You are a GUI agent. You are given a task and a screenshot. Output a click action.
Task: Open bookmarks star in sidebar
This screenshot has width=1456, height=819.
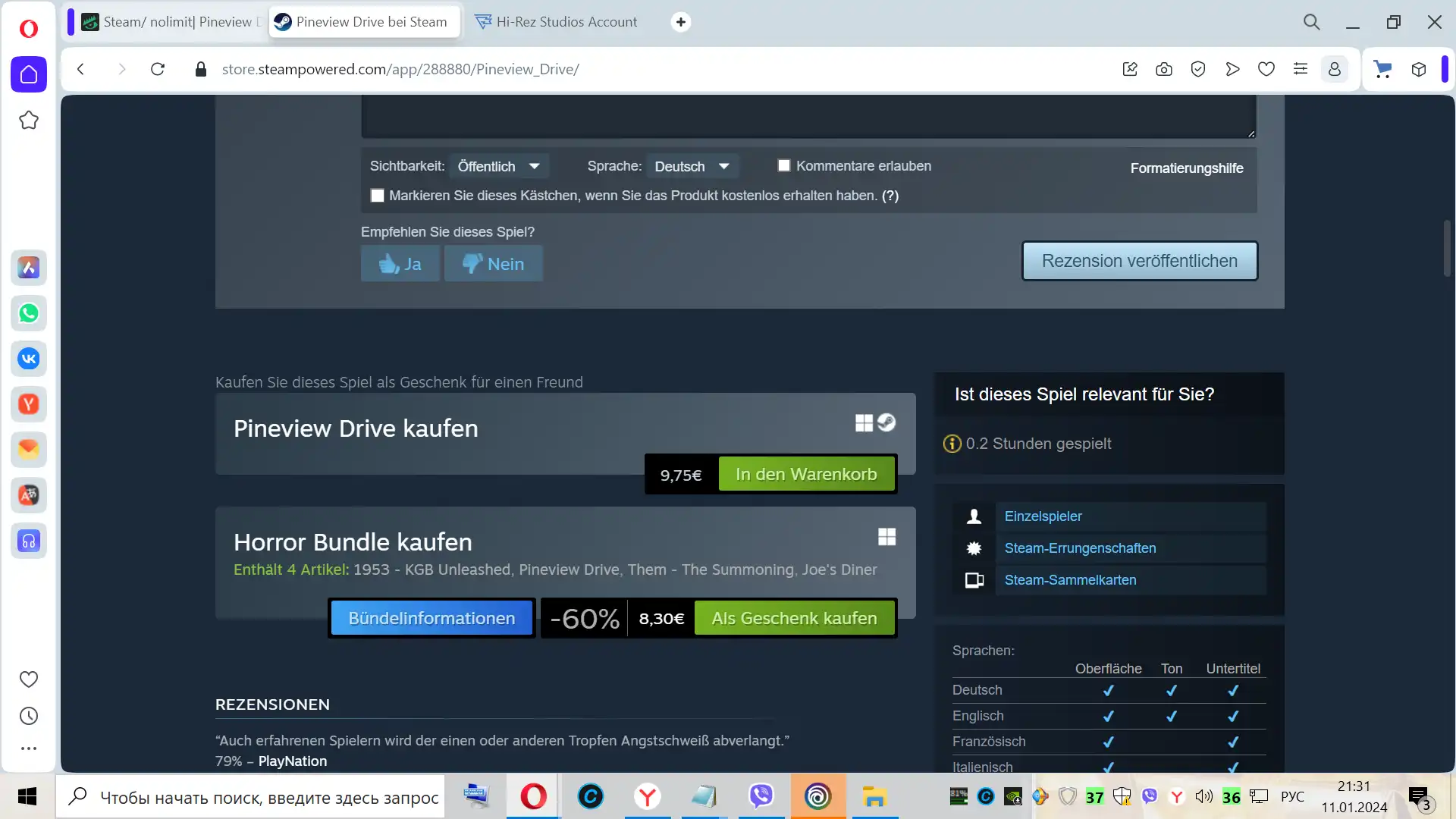coord(29,120)
